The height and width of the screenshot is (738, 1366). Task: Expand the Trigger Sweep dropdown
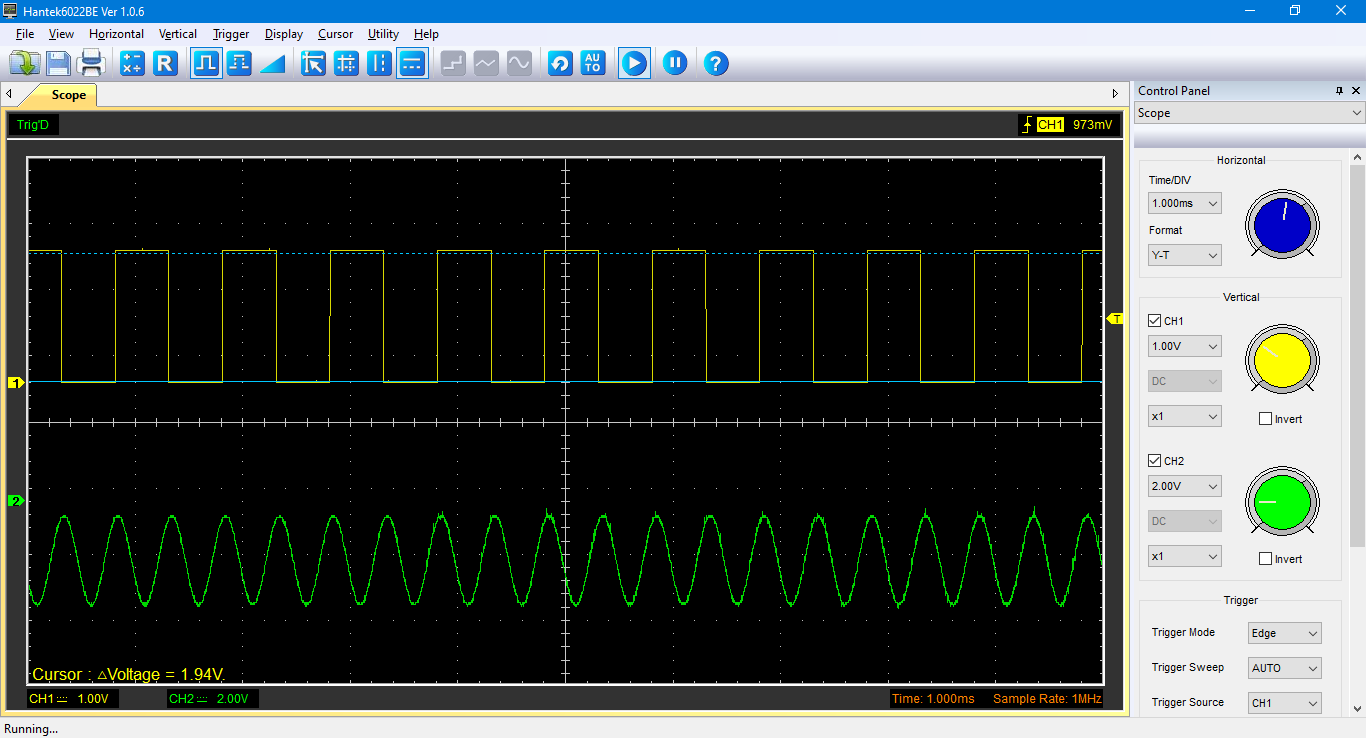(x=1284, y=667)
